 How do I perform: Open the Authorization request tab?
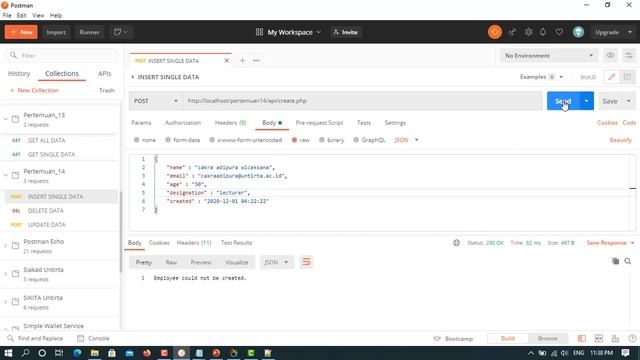183,122
